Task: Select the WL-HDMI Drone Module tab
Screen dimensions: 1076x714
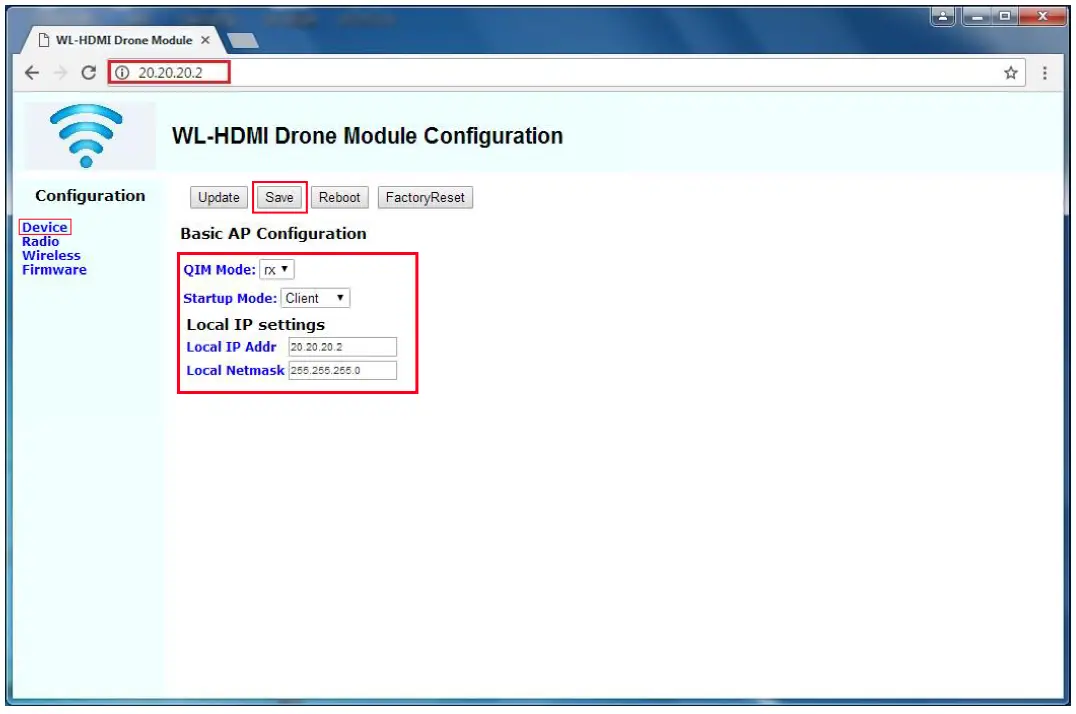Action: [x=124, y=40]
